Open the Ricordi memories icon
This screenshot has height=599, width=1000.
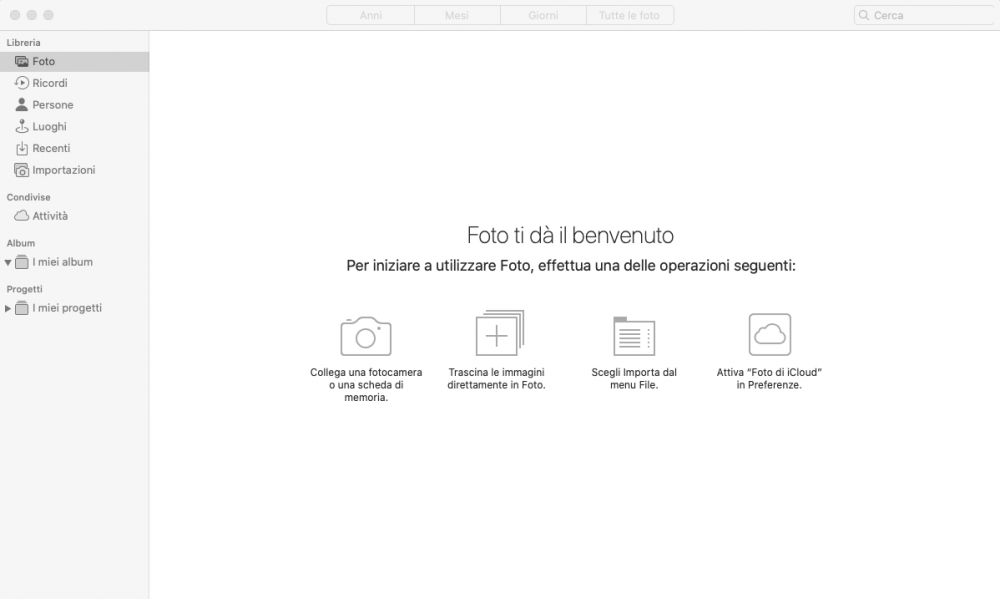pos(22,83)
